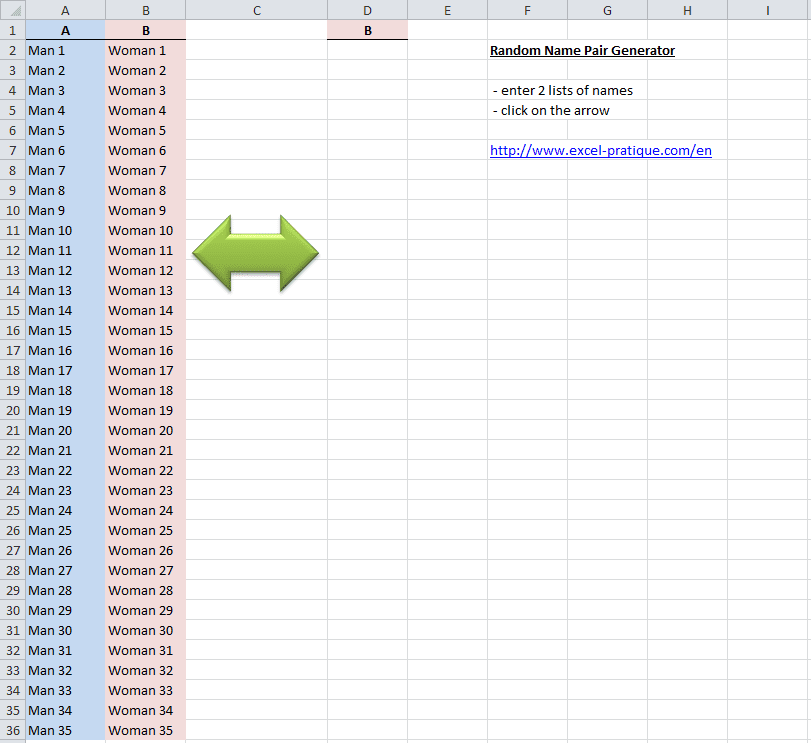Select cell 'Woman 11'

(x=145, y=251)
